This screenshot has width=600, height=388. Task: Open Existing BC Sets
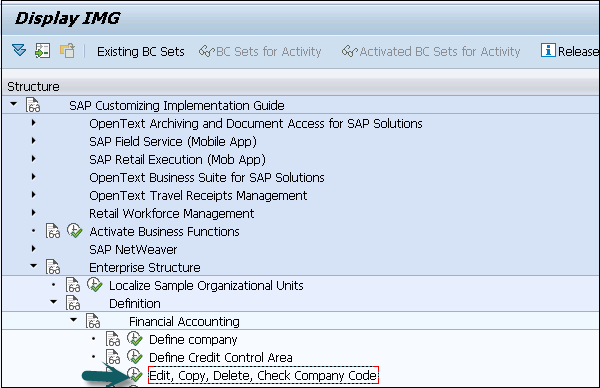click(140, 51)
